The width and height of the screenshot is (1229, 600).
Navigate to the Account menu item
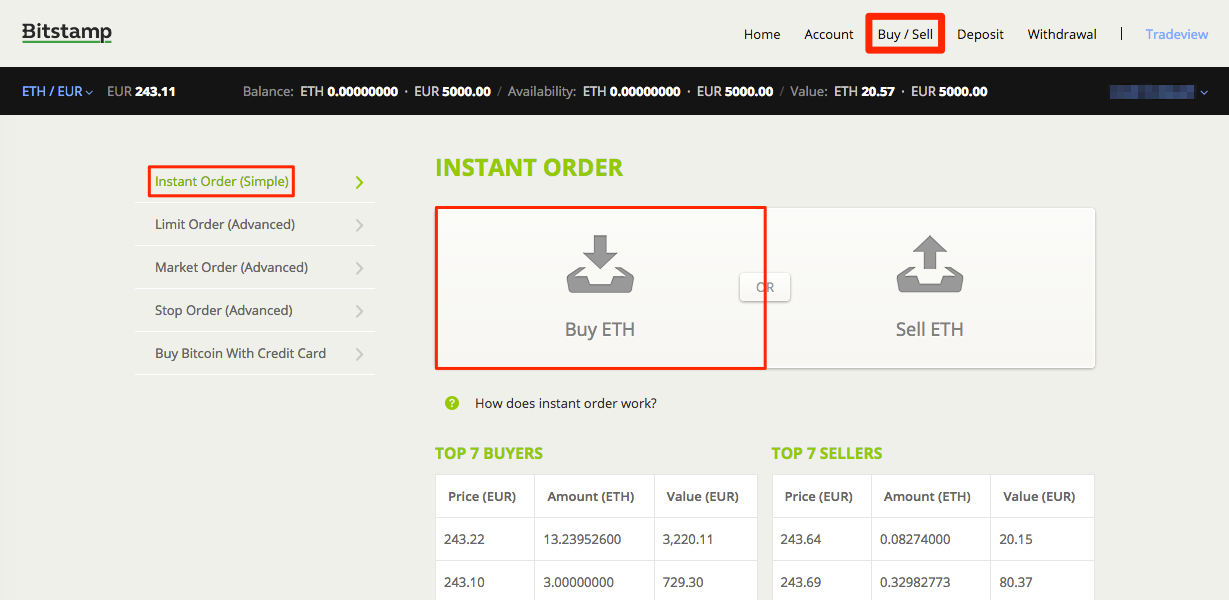tap(828, 34)
